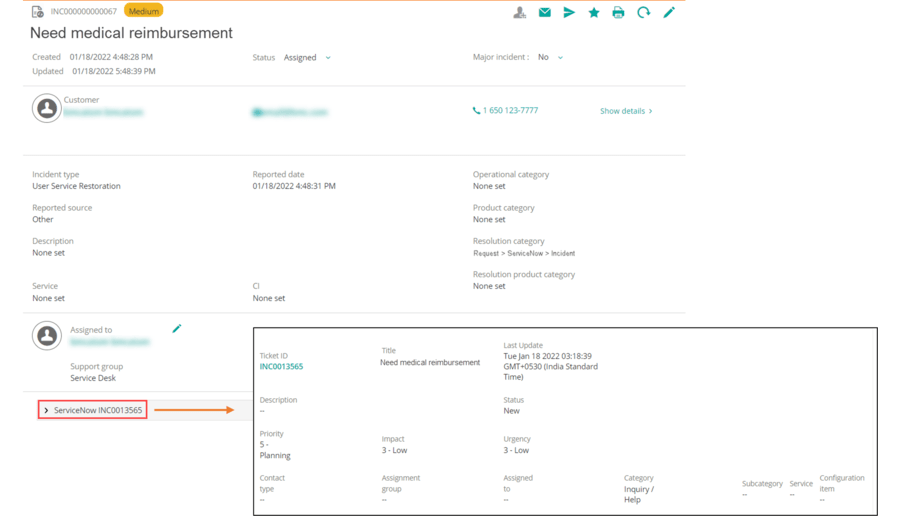Click the edit pencil icon in header
The image size is (900, 516).
pyautogui.click(x=669, y=13)
